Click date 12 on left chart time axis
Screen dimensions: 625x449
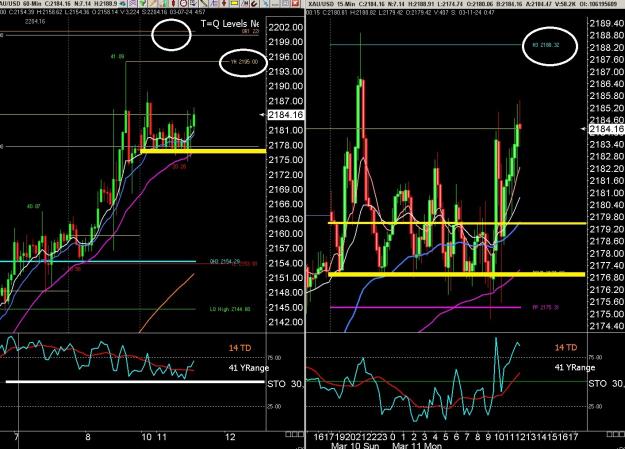(230, 437)
